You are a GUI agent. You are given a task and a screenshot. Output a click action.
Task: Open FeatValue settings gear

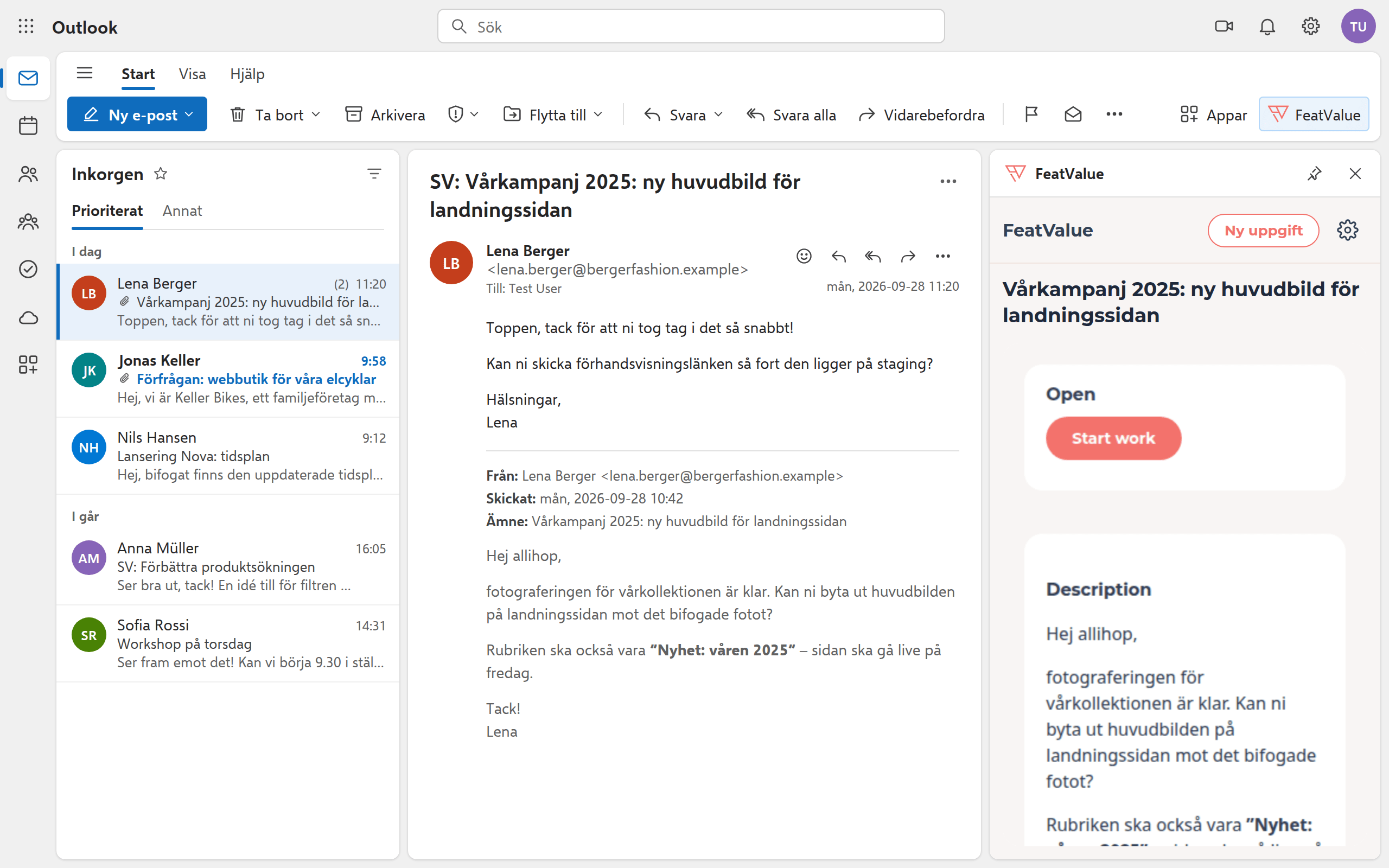1348,230
